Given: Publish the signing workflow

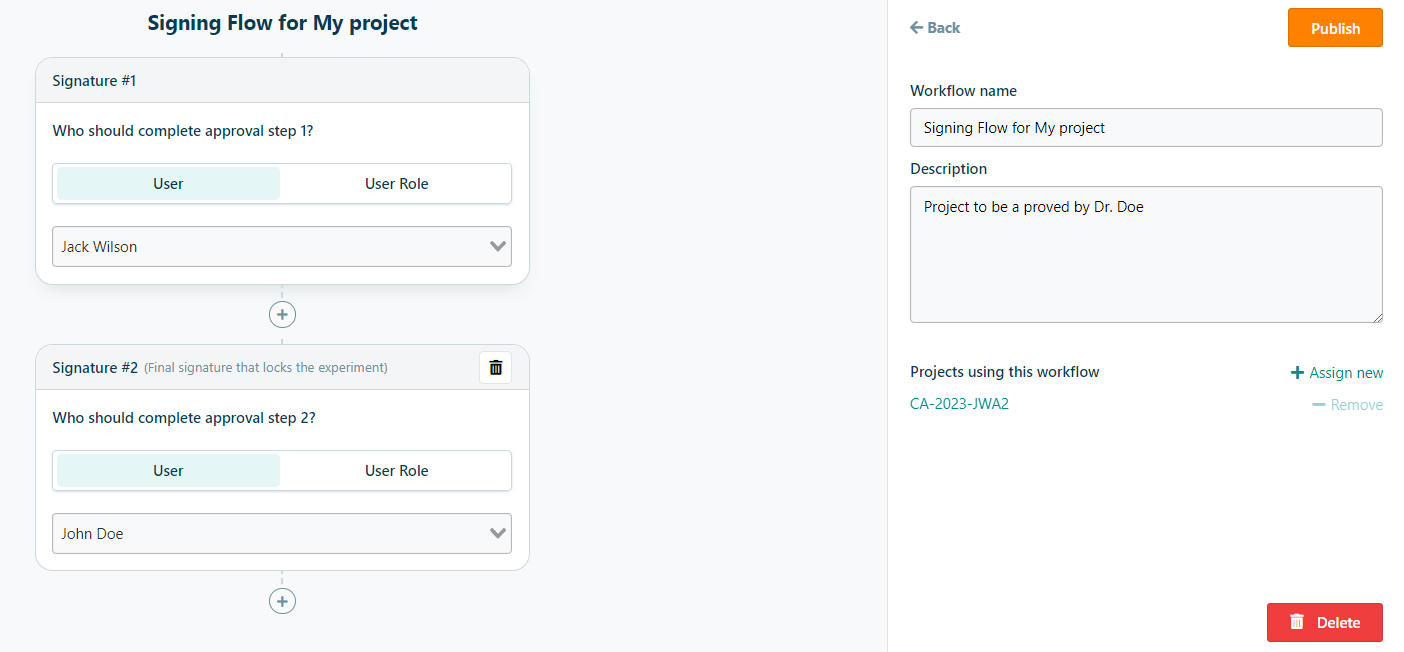Looking at the screenshot, I should click(1335, 28).
